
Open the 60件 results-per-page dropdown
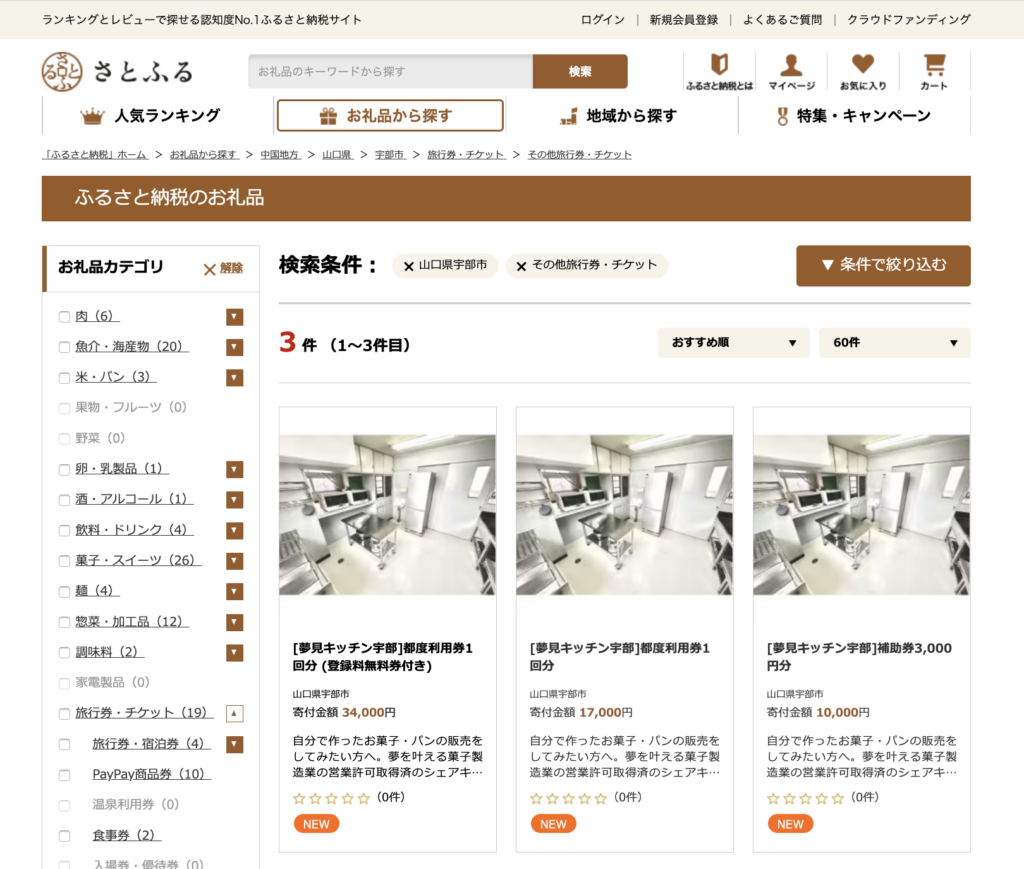coord(893,342)
